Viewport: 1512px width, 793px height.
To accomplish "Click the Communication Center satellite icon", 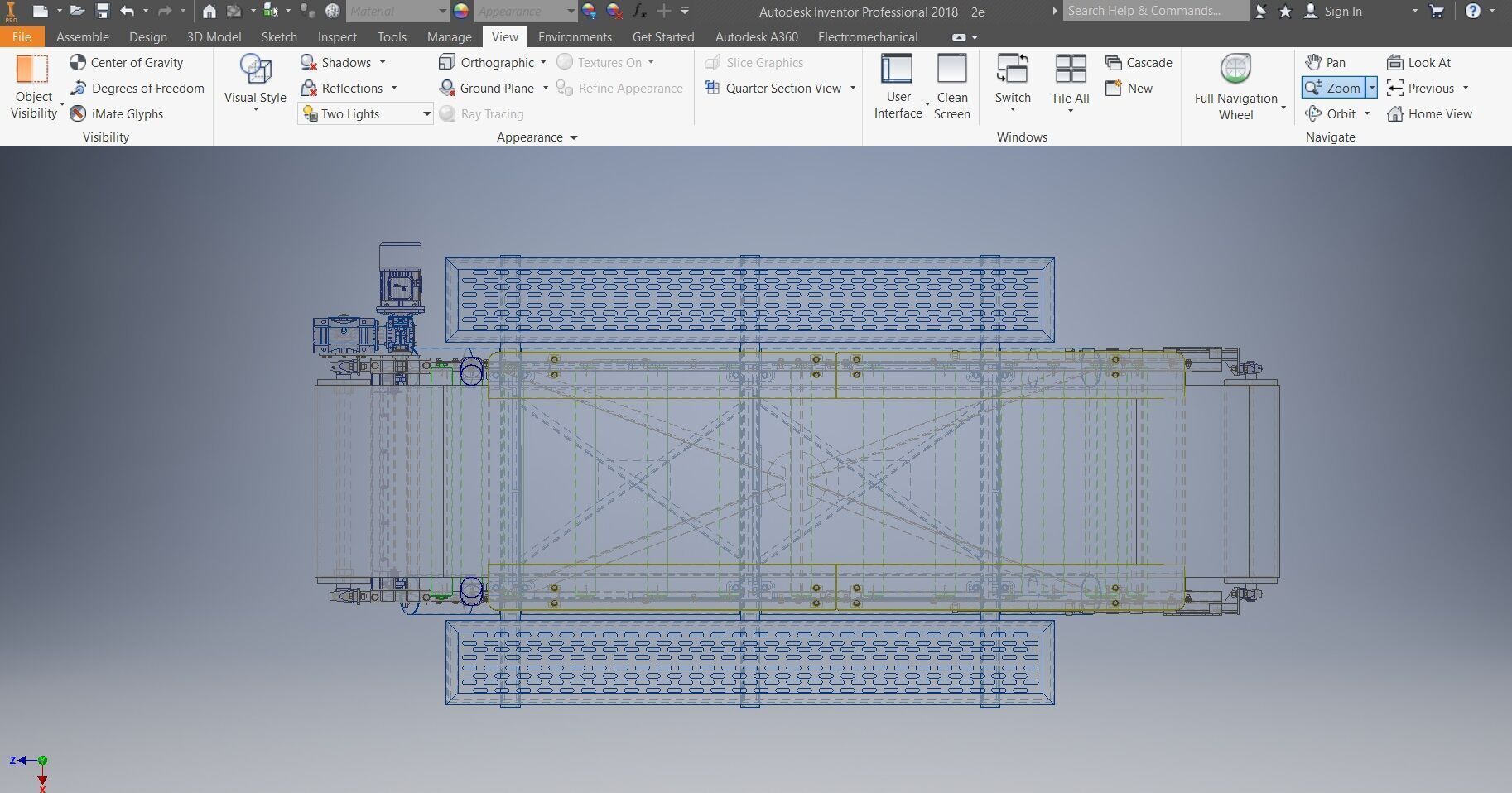I will click(1260, 11).
